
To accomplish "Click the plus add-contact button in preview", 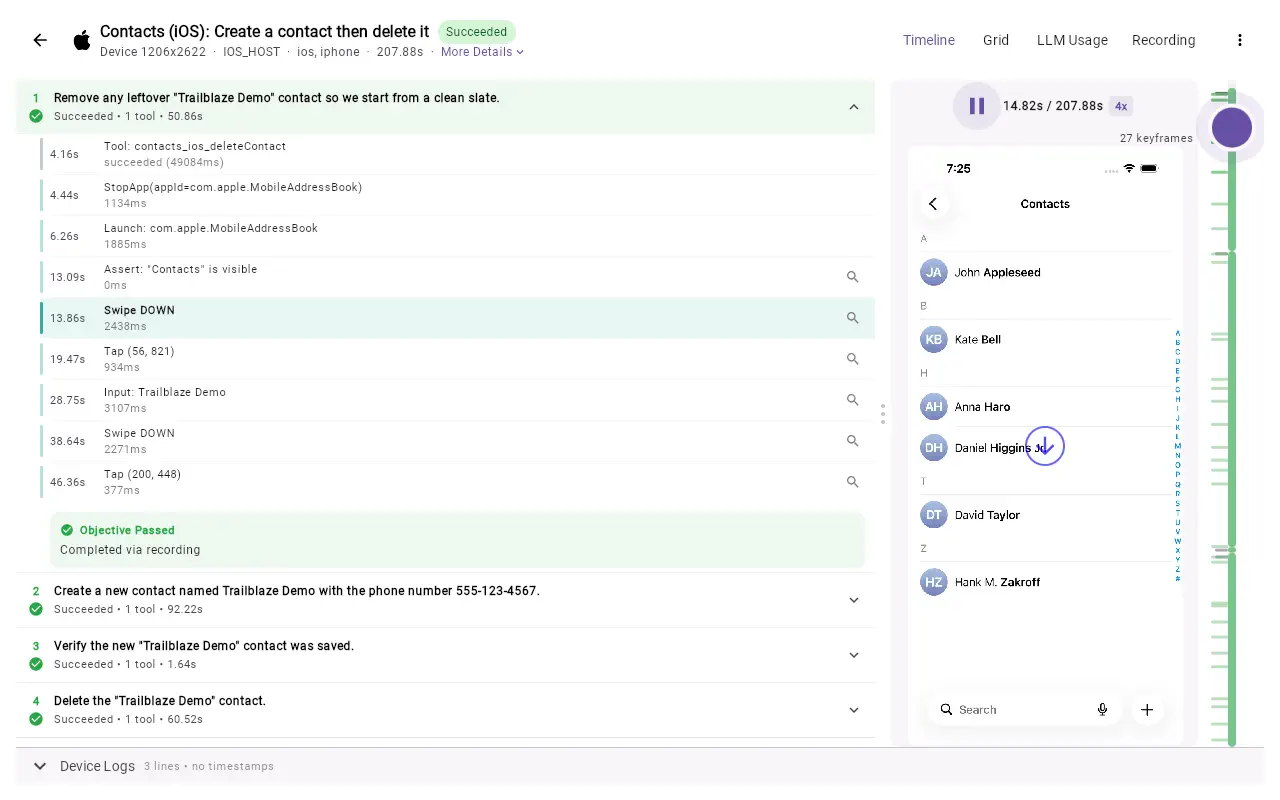I will [1147, 710].
